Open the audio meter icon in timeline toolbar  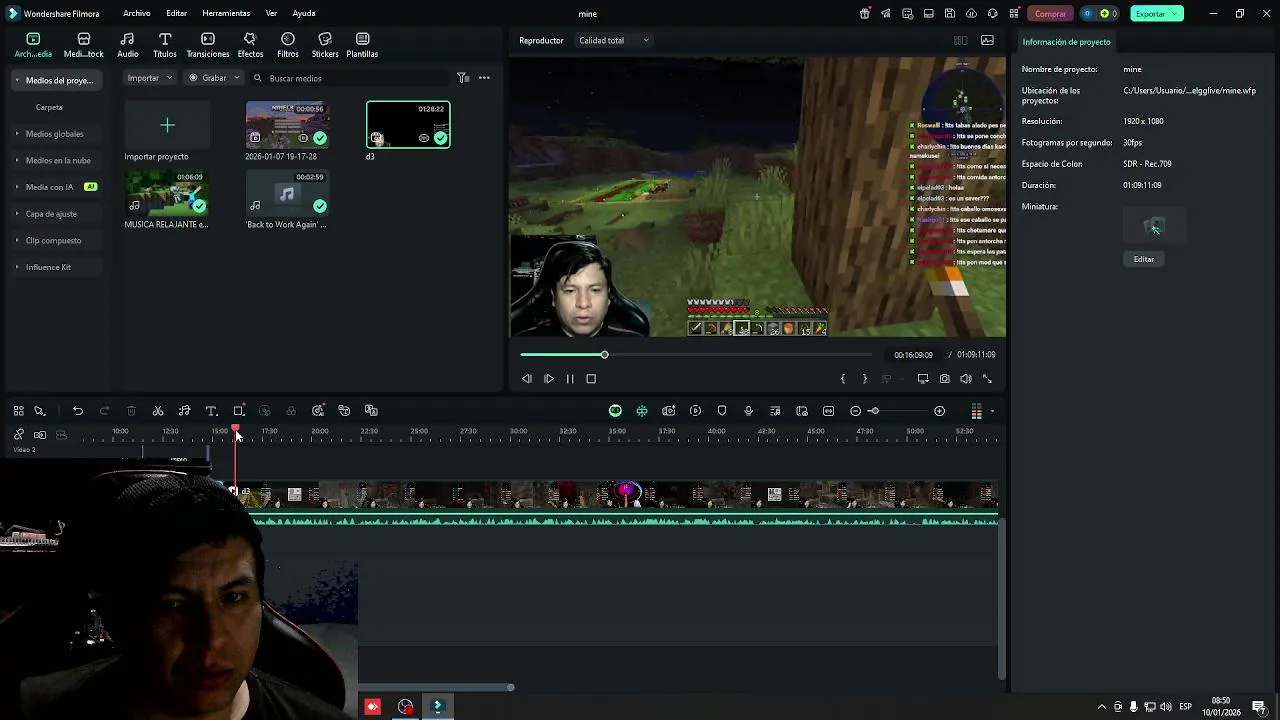click(x=976, y=411)
